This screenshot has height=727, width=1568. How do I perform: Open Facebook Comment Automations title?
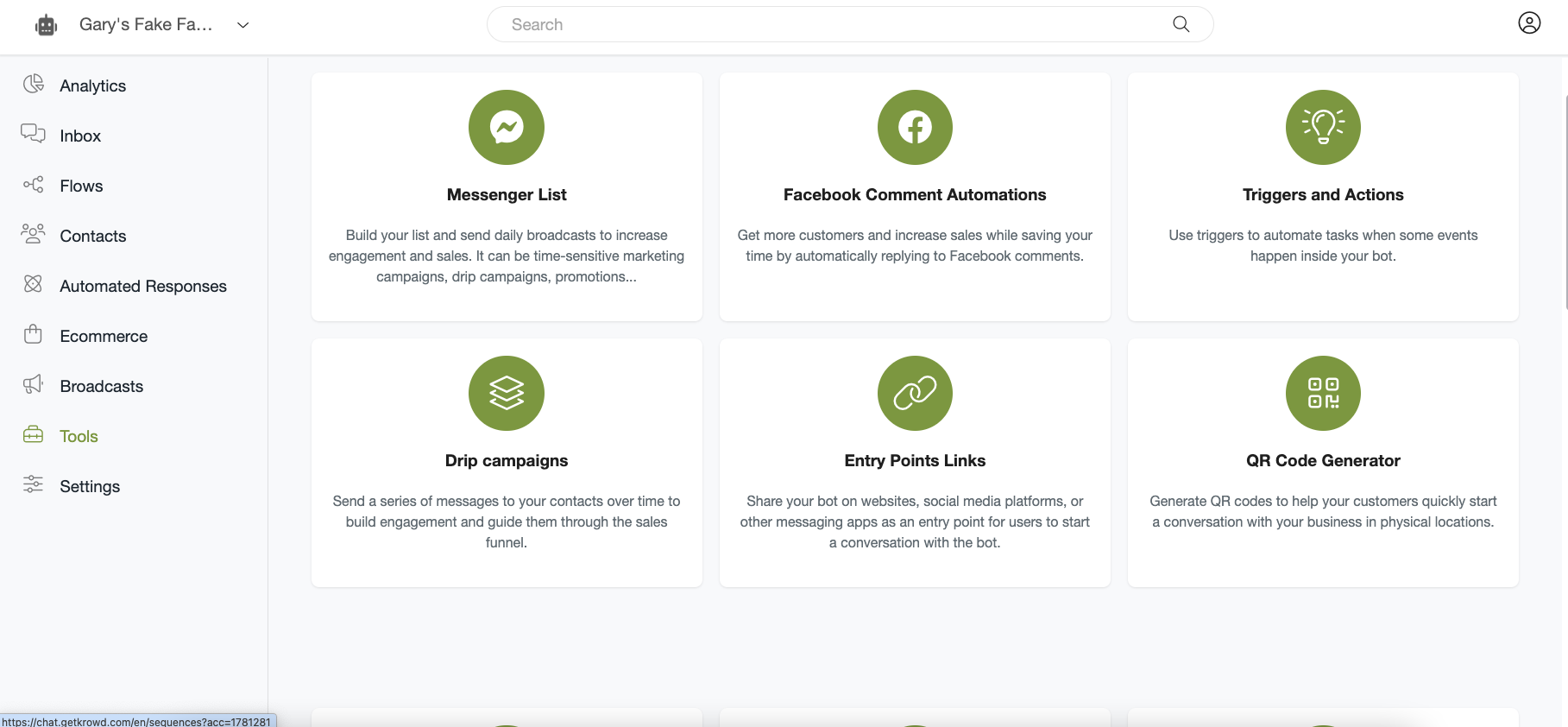(x=915, y=194)
